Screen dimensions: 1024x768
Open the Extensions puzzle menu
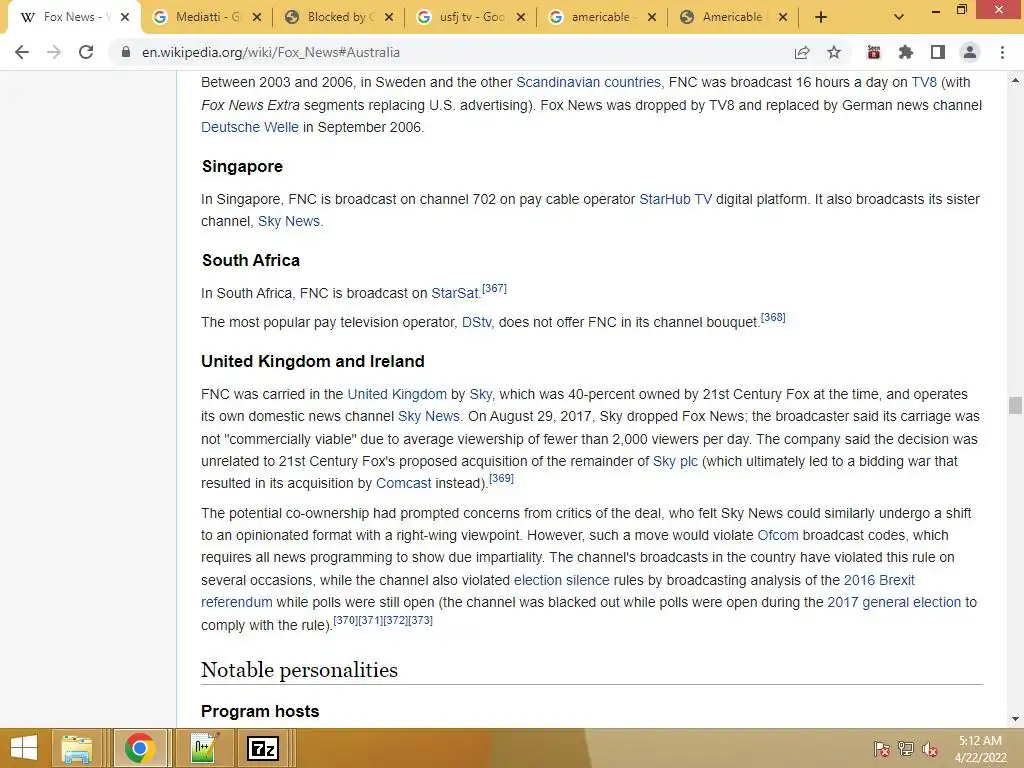pyautogui.click(x=906, y=52)
